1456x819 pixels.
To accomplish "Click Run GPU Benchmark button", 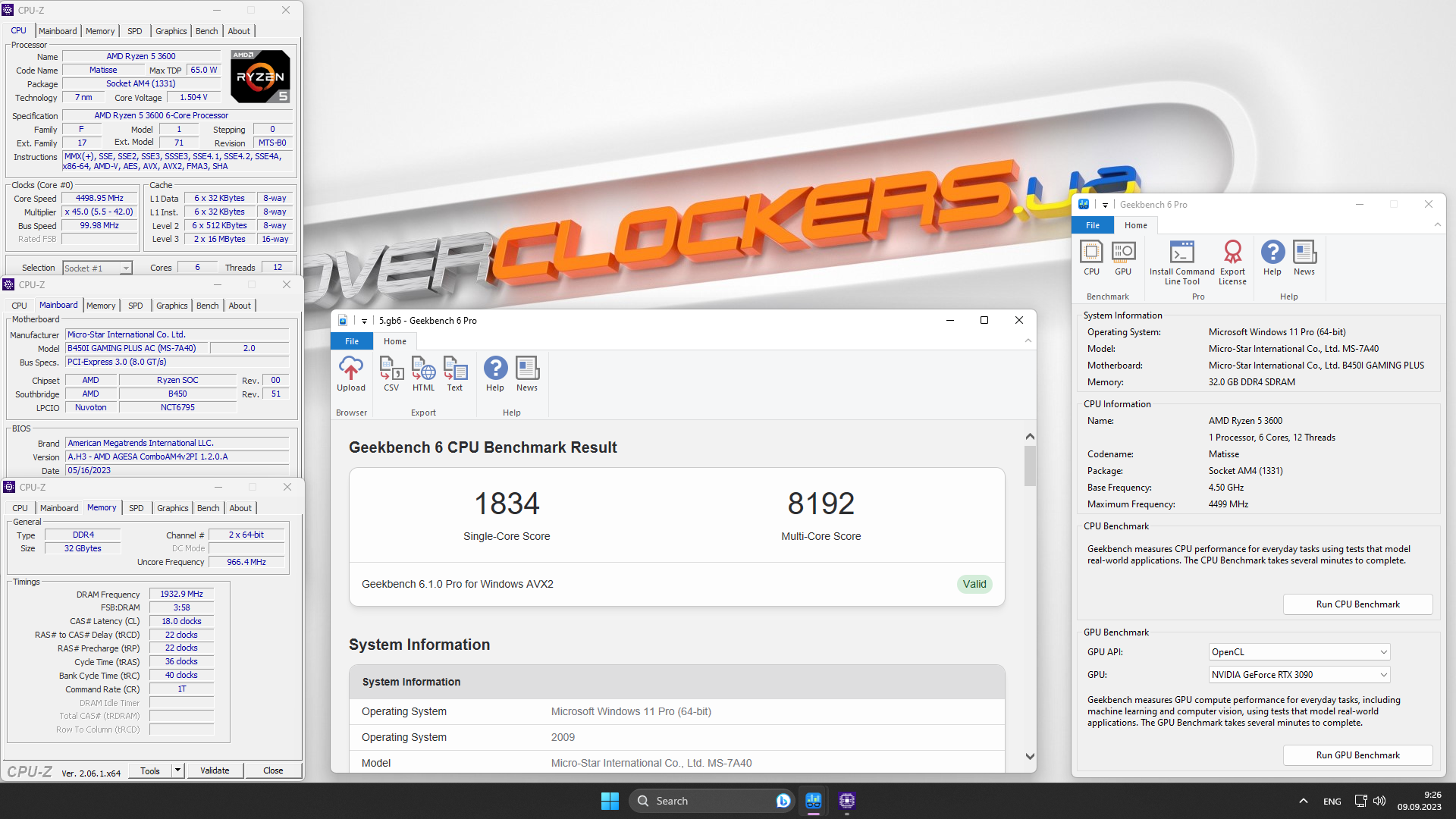I will [x=1357, y=755].
